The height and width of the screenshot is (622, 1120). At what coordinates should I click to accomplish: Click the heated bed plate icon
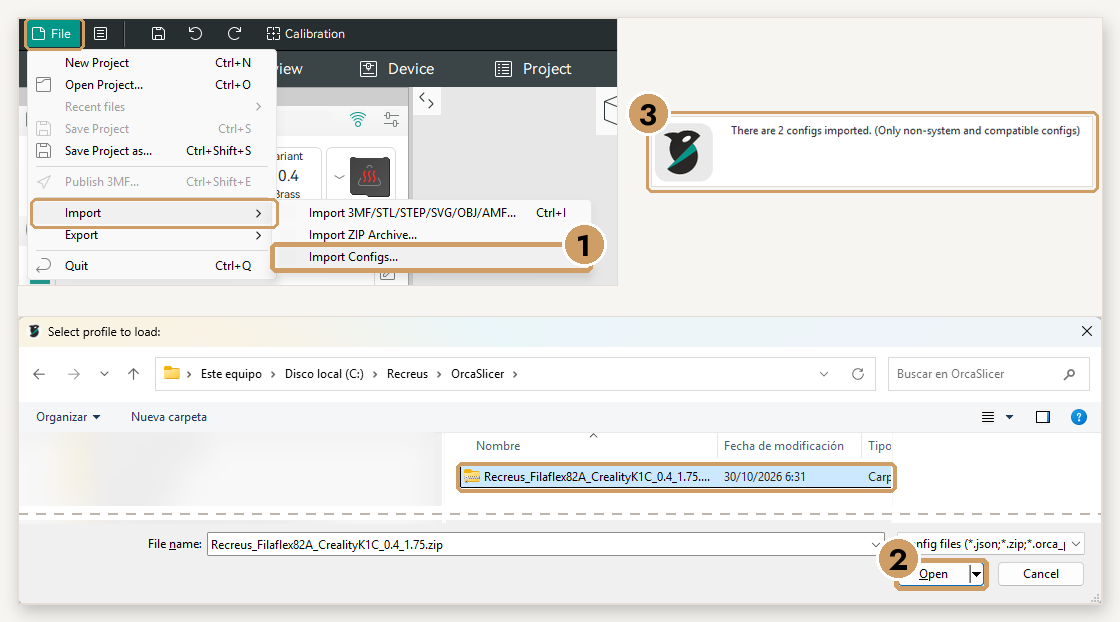tap(369, 176)
